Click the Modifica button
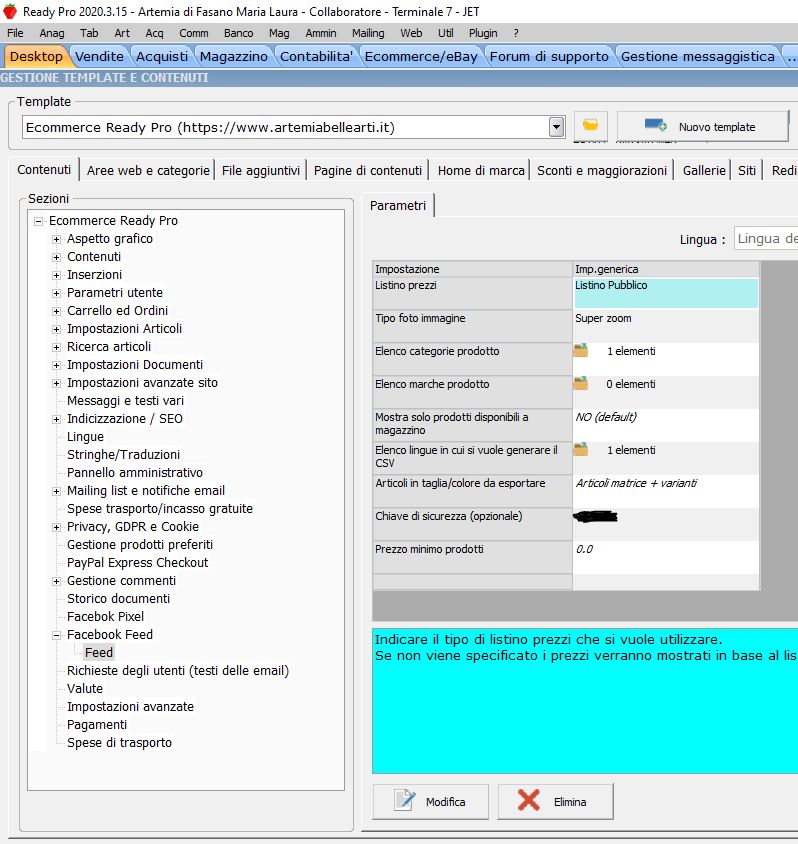The width and height of the screenshot is (798, 844). pyautogui.click(x=430, y=801)
